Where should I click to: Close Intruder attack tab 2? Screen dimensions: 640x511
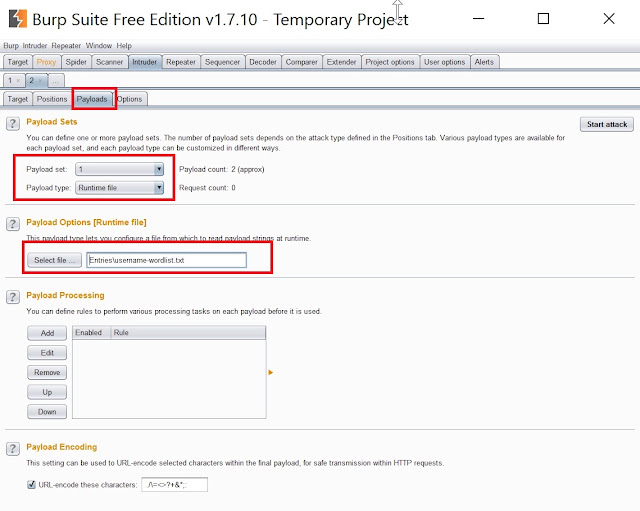point(40,80)
